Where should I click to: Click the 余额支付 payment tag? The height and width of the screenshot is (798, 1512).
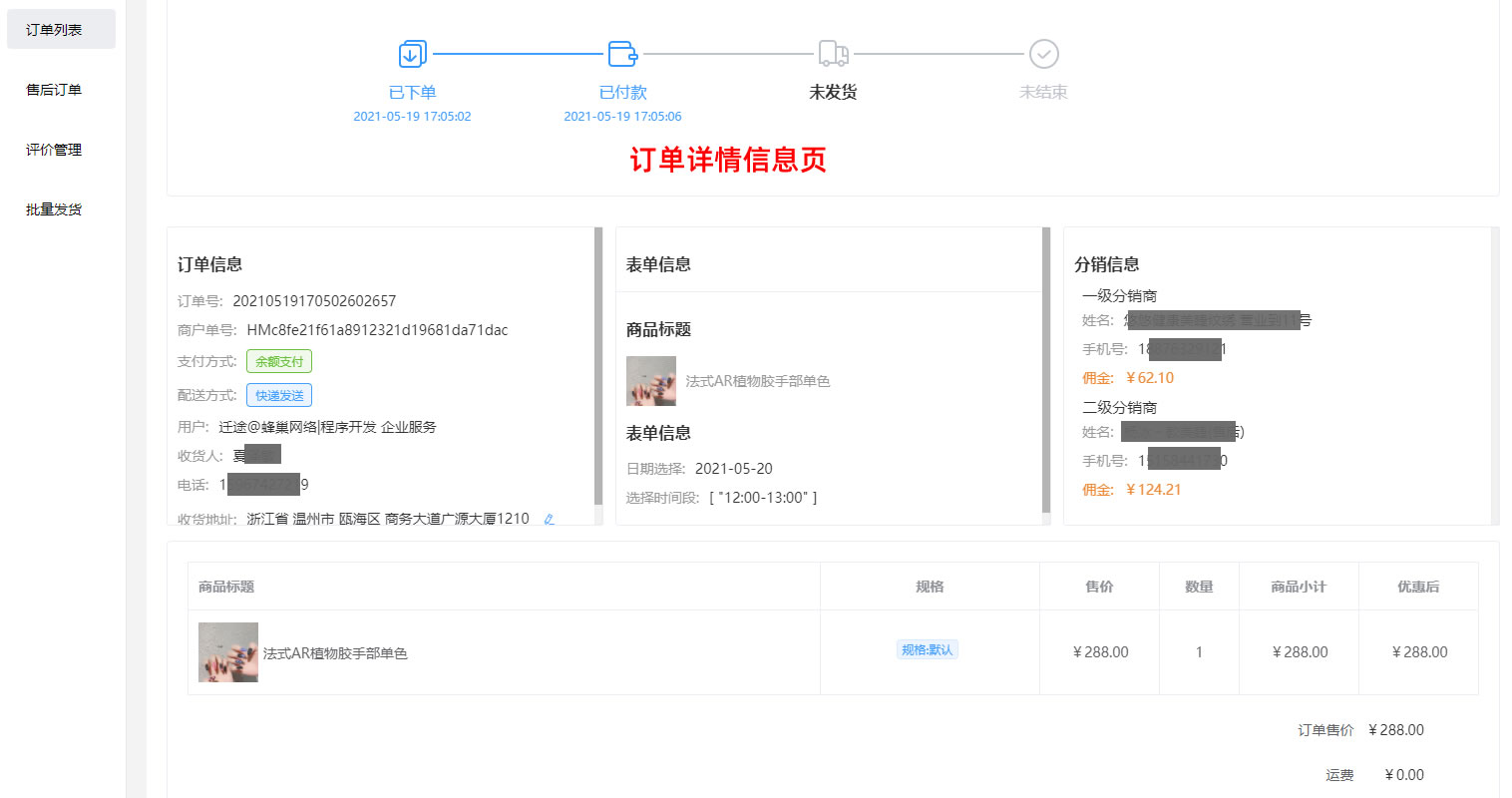tap(279, 362)
